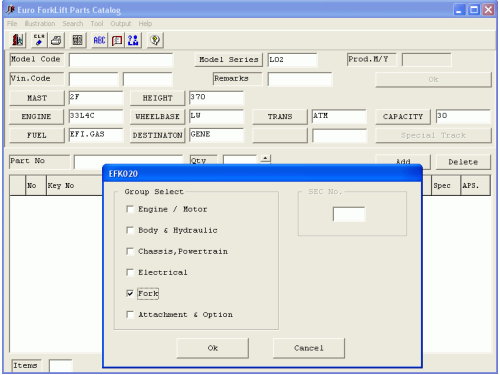This screenshot has width=500, height=375.
Task: Open the Illustration menu
Action: point(40,24)
